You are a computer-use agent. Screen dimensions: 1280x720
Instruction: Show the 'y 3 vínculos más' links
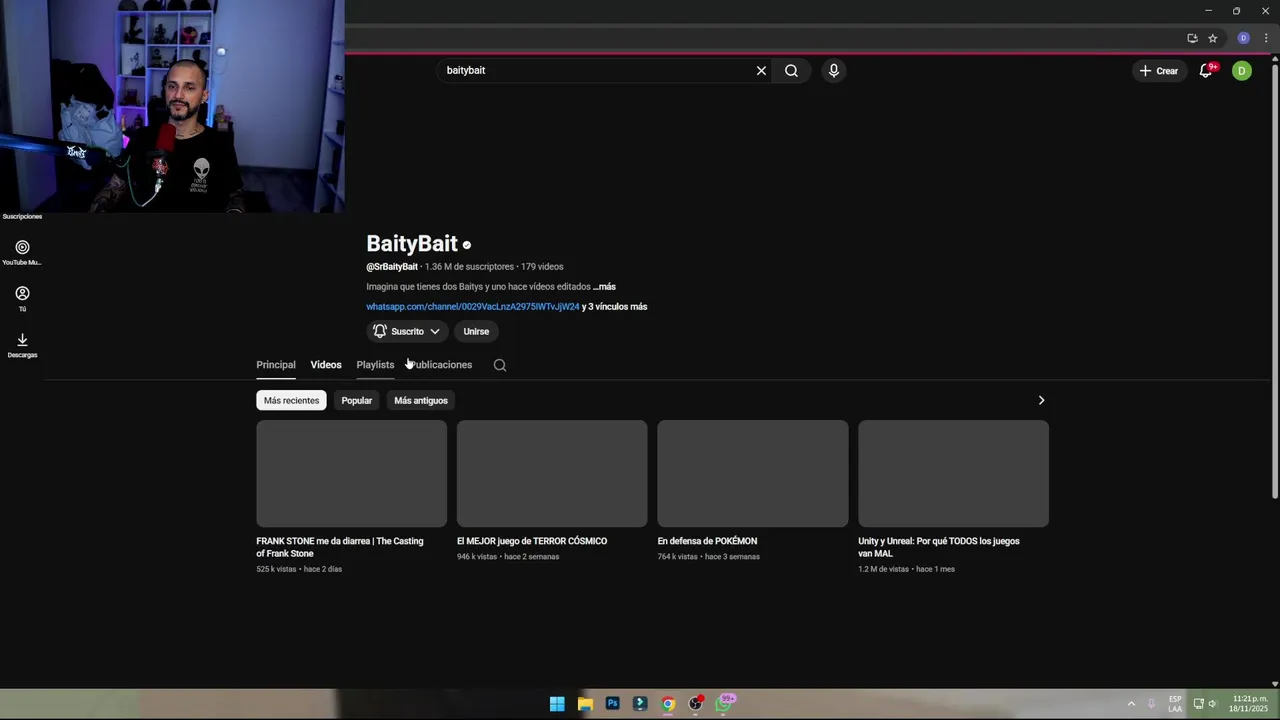click(615, 307)
